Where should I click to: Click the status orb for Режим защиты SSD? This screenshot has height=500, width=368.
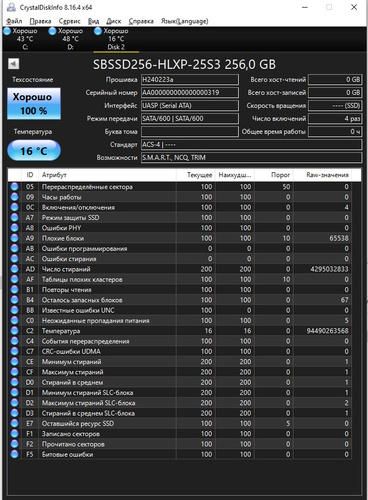click(x=14, y=218)
